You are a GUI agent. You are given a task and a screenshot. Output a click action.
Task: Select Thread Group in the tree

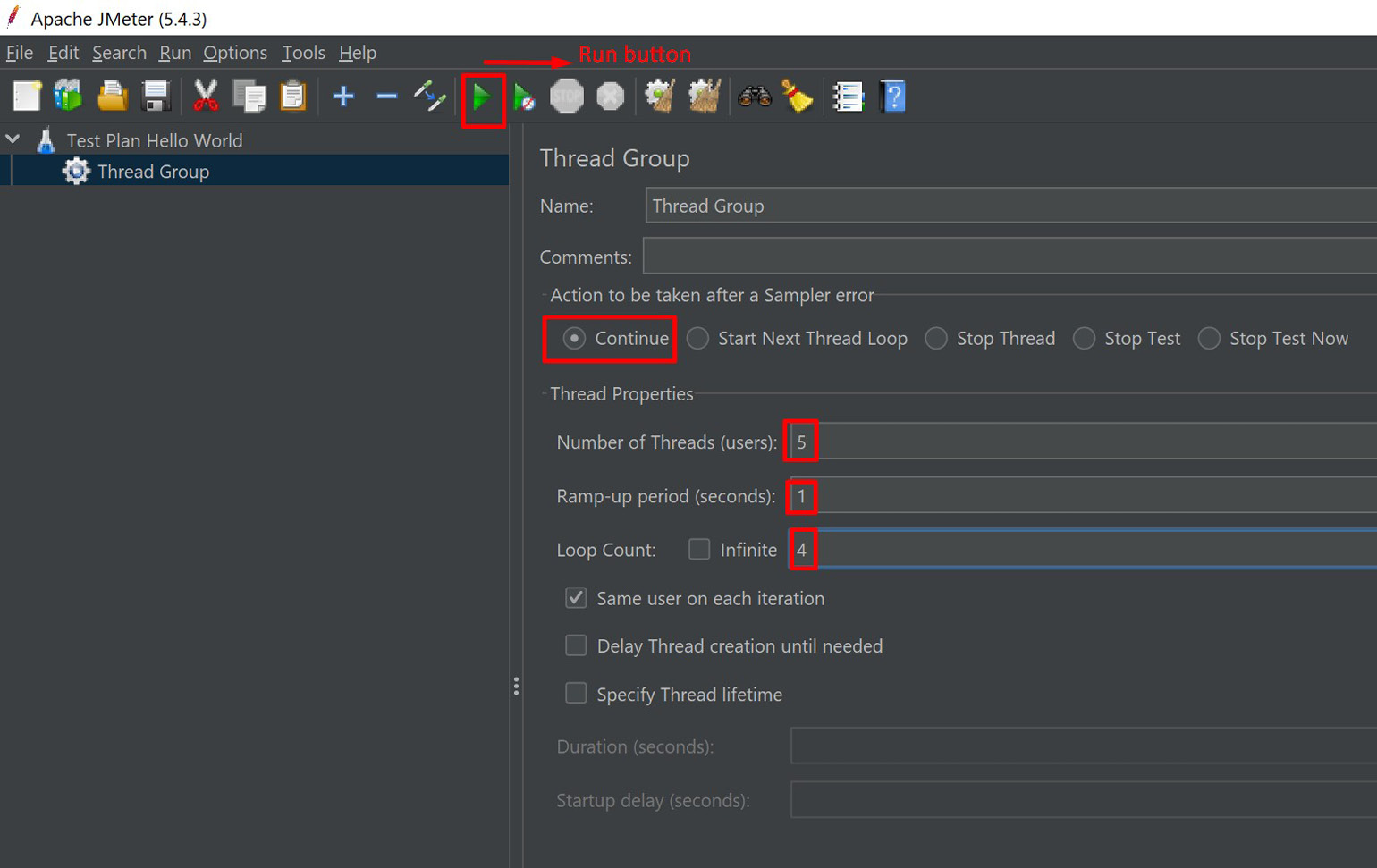point(153,172)
